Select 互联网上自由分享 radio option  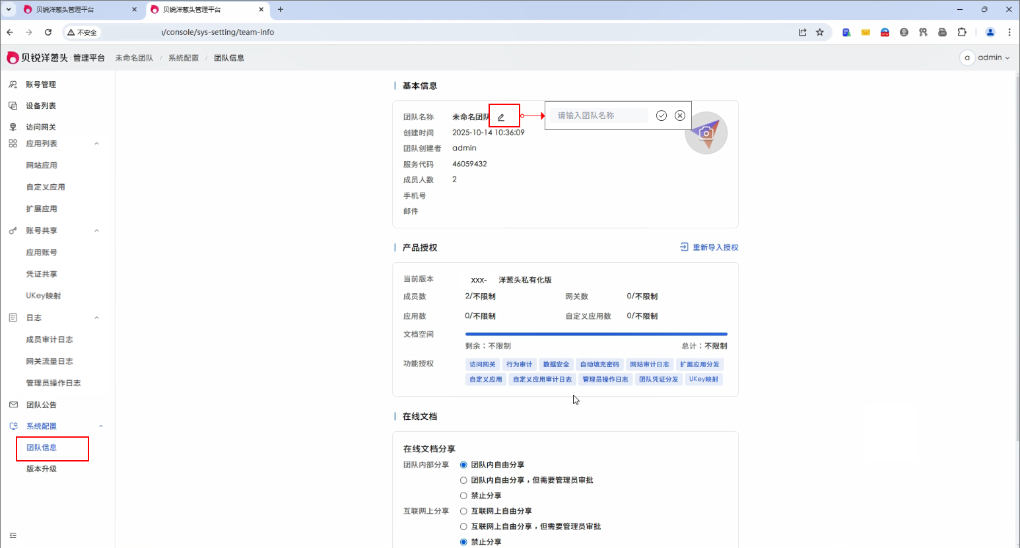click(463, 510)
